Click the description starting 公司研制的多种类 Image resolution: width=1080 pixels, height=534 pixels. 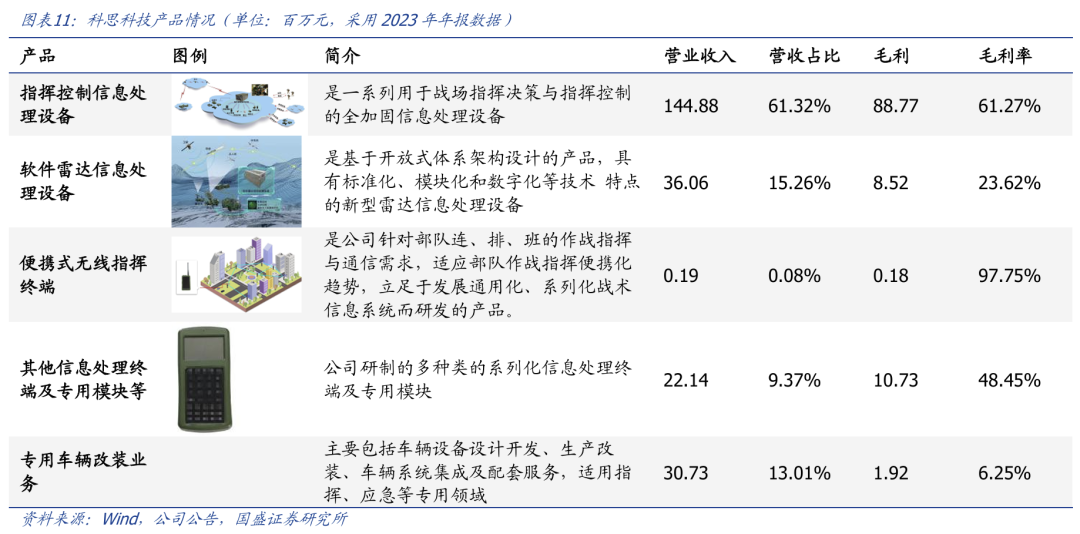click(x=477, y=380)
